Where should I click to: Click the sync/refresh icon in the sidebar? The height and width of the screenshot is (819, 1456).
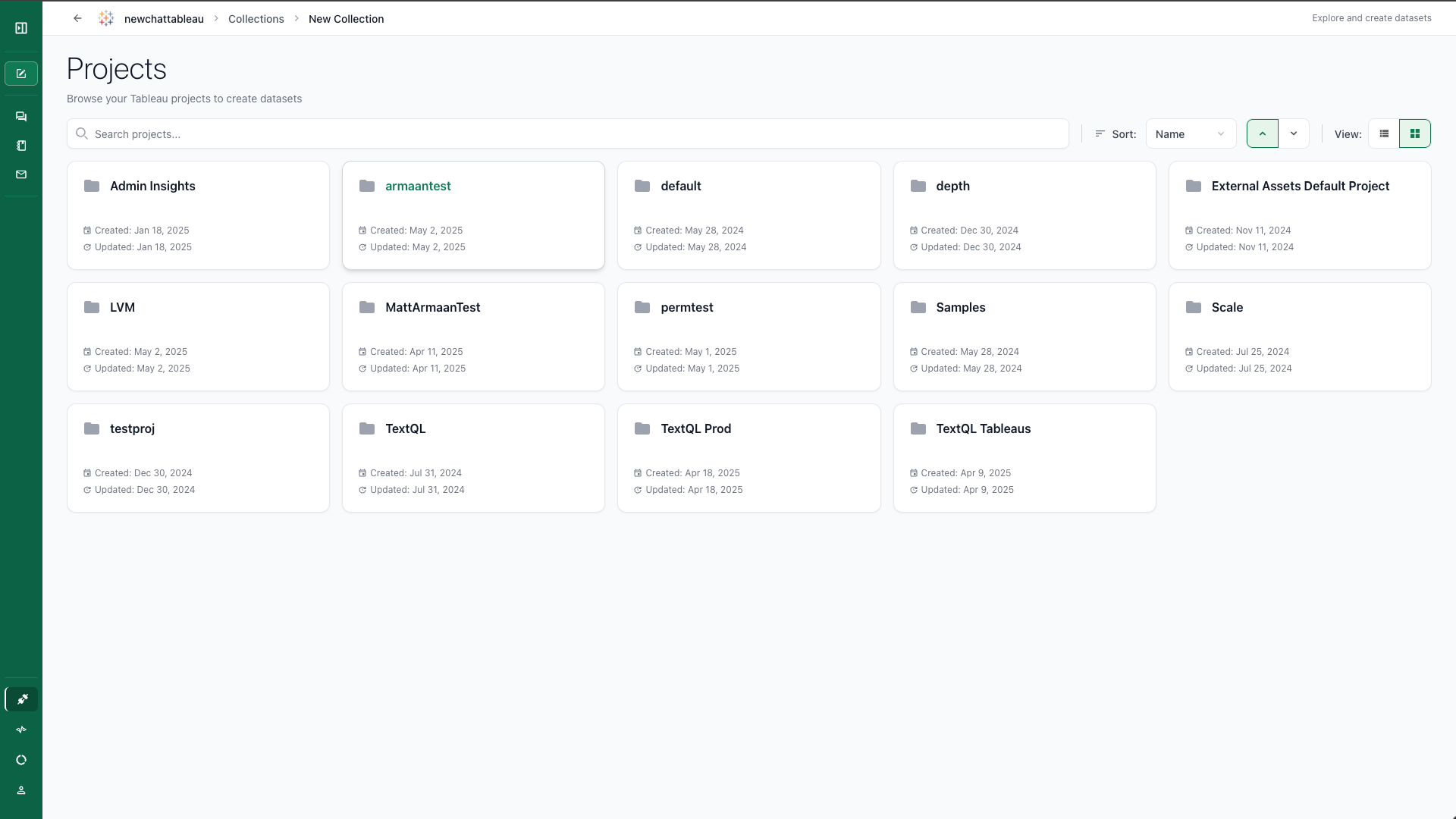20,759
